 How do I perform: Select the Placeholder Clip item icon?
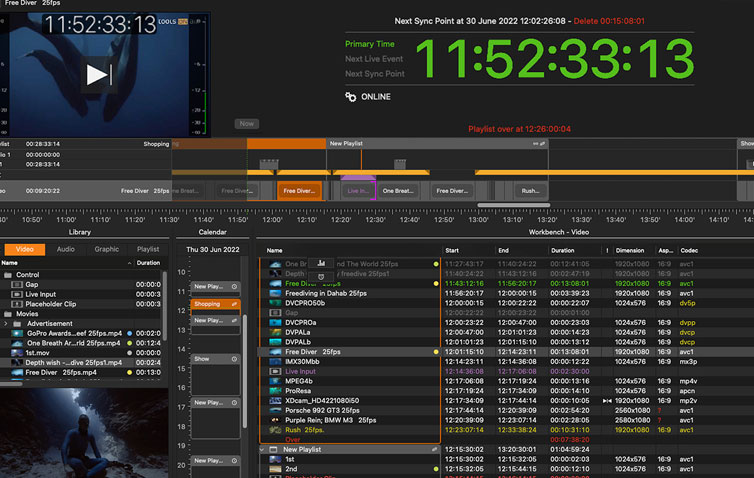(x=18, y=304)
